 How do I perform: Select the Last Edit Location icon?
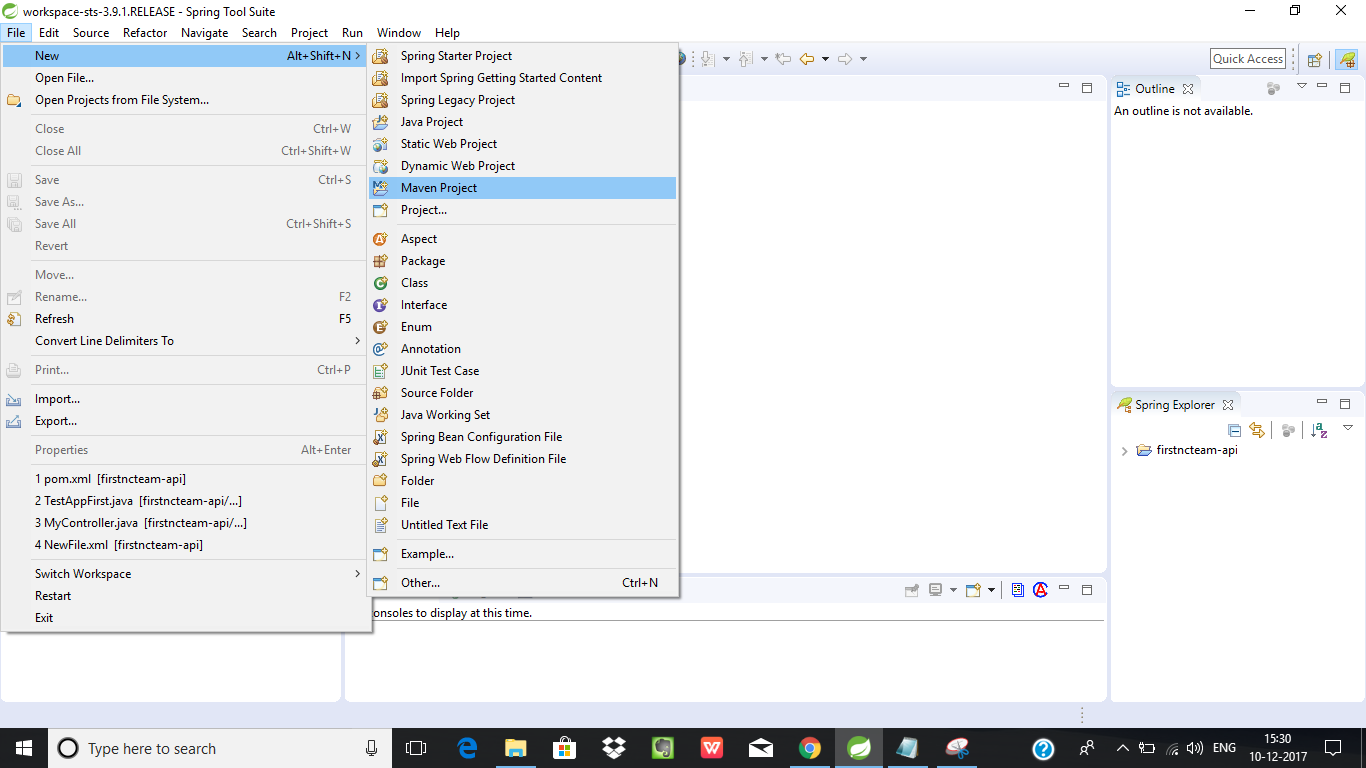coord(783,58)
